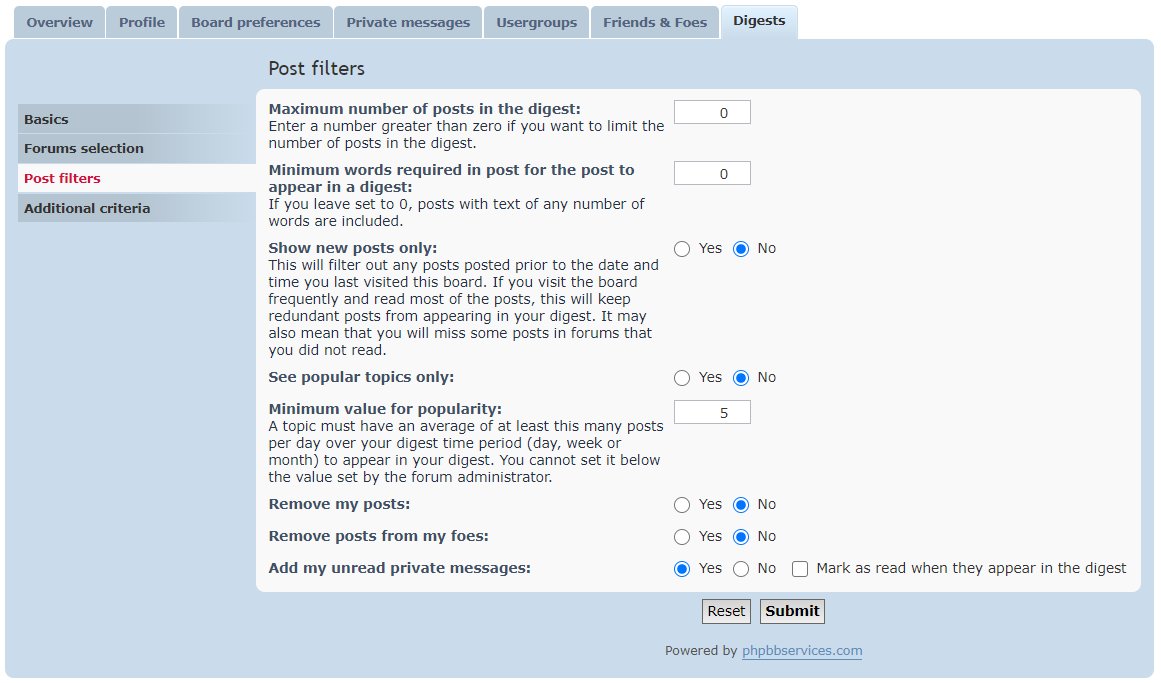Switch to the Profile tab
The height and width of the screenshot is (683, 1161).
pyautogui.click(x=141, y=22)
